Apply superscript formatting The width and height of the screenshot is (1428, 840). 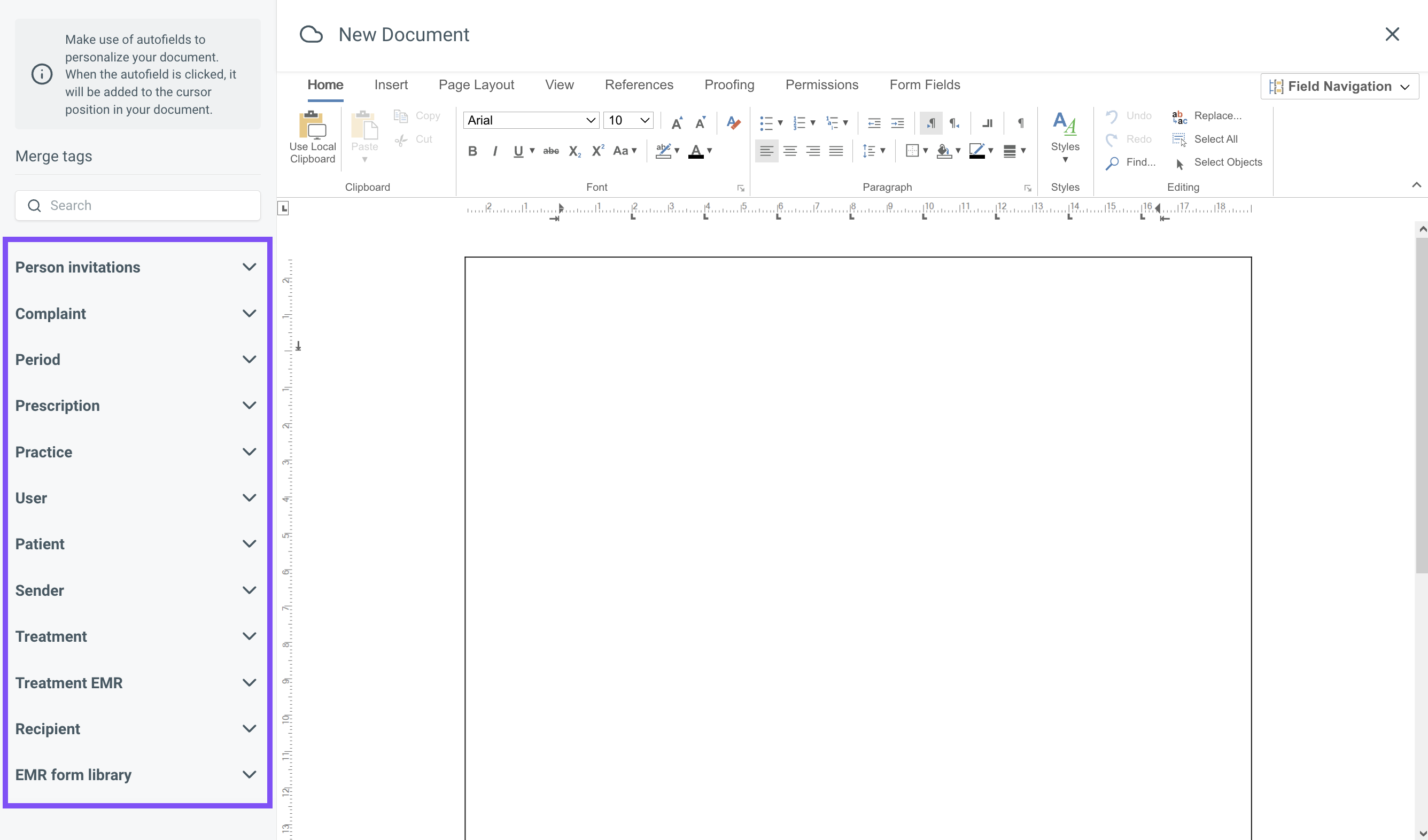coord(598,151)
